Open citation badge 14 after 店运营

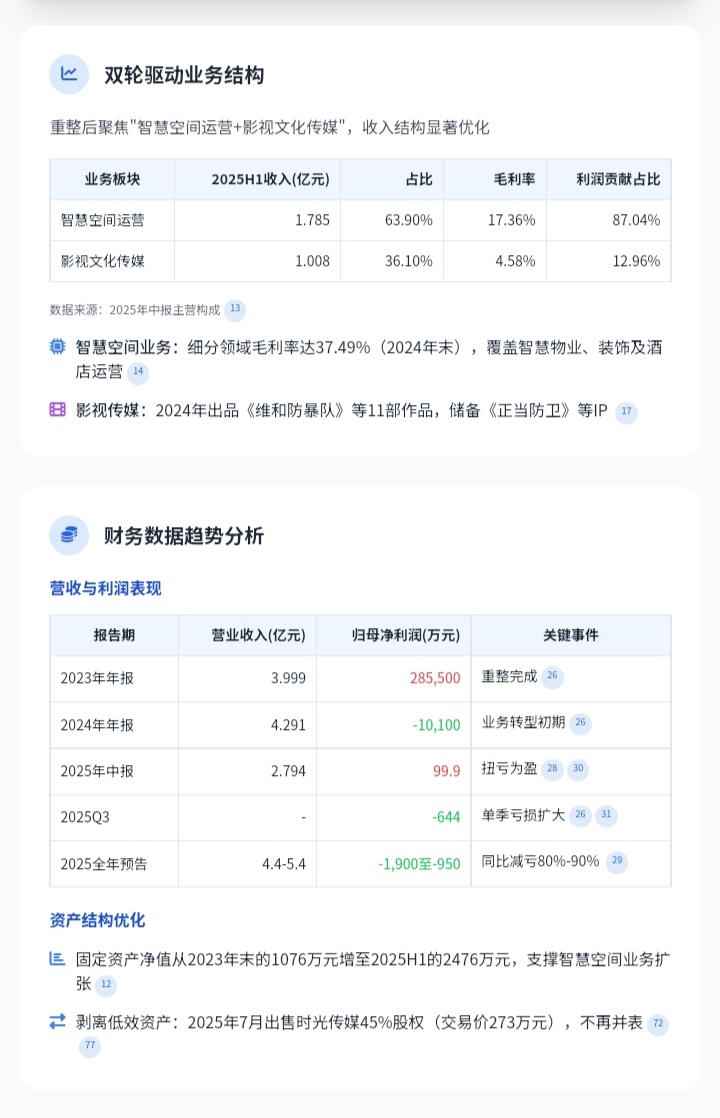[x=138, y=371]
